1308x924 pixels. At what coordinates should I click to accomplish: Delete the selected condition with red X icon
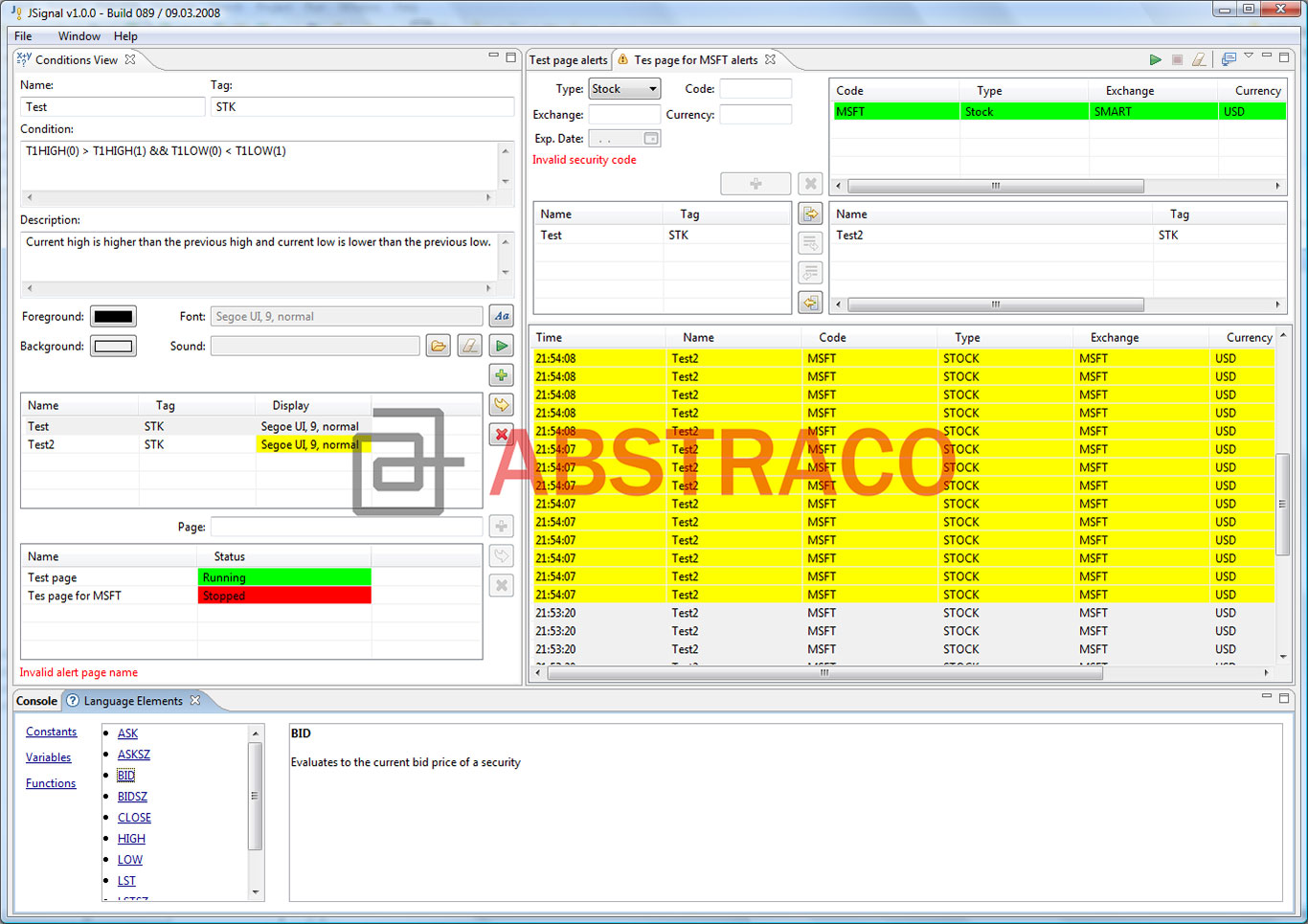[501, 434]
